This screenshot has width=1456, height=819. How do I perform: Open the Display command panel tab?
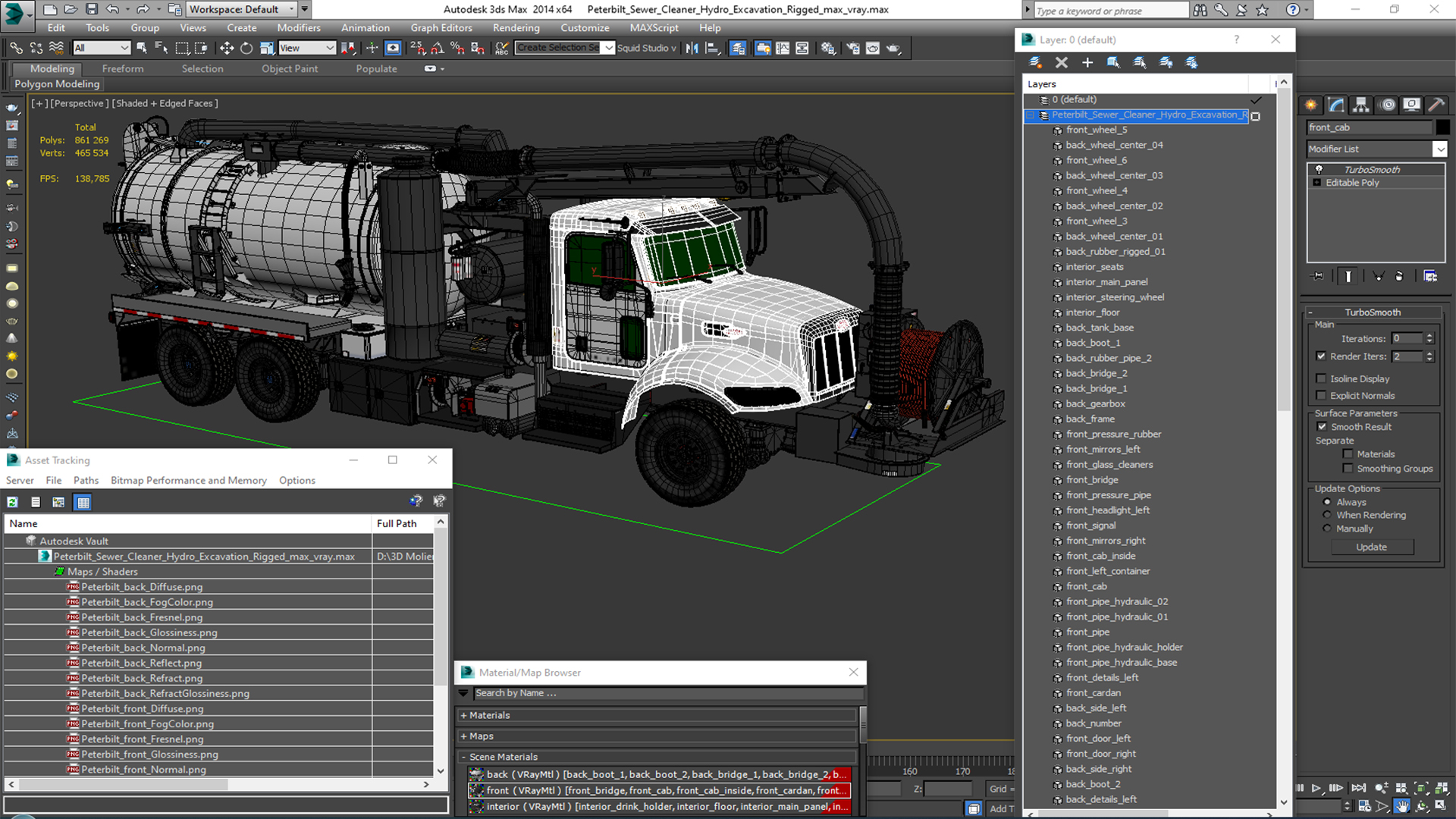tap(1411, 105)
